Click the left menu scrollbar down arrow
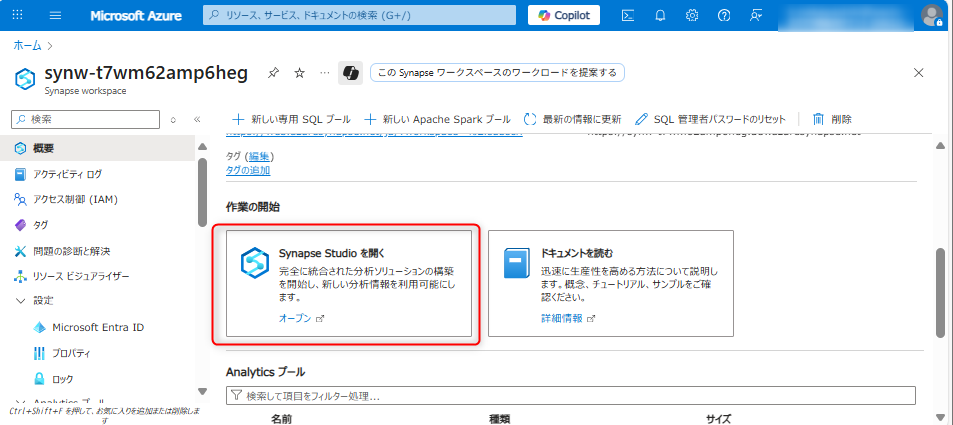This screenshot has width=953, height=425. (x=202, y=392)
